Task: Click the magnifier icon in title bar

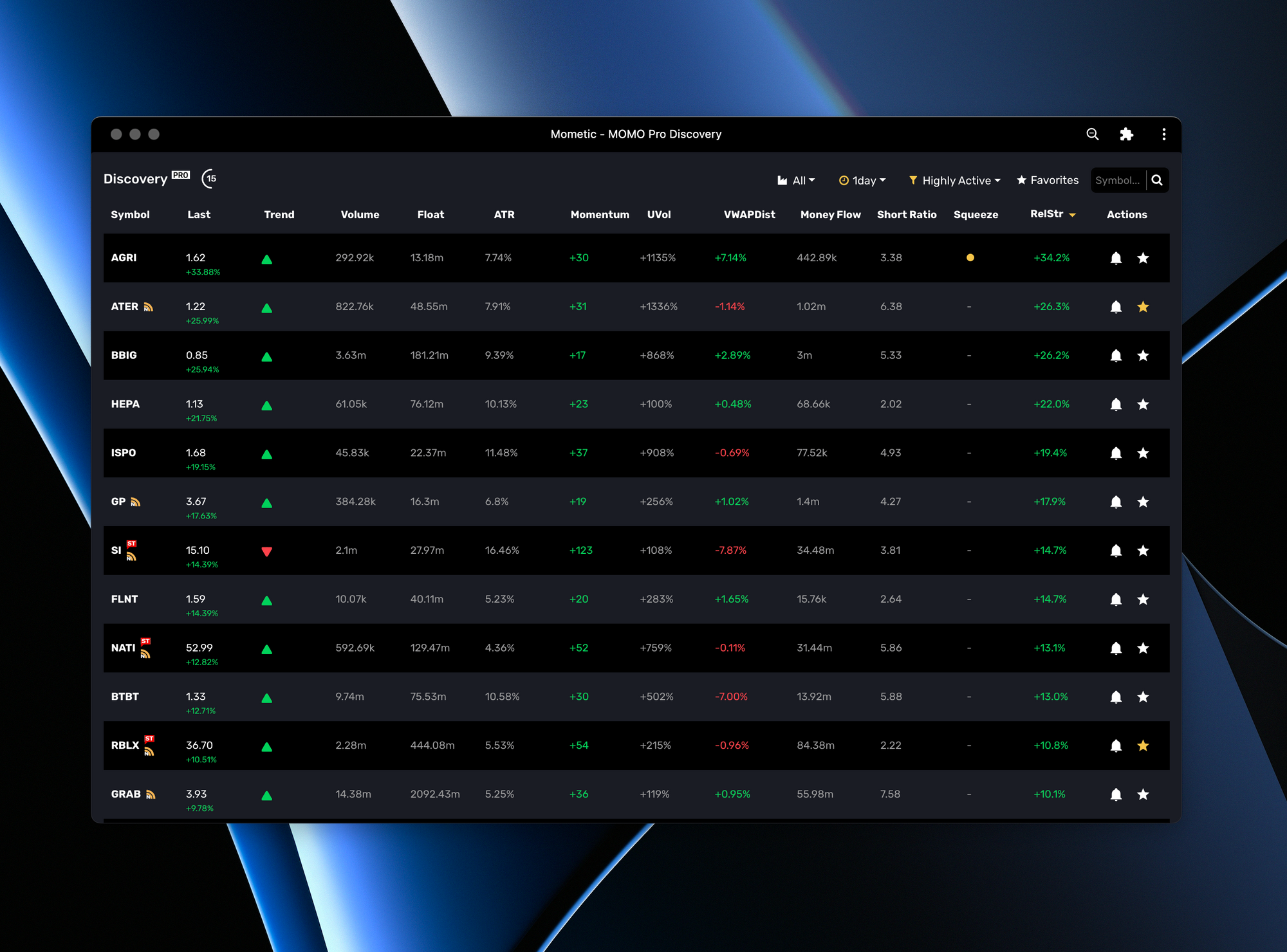Action: pyautogui.click(x=1092, y=134)
